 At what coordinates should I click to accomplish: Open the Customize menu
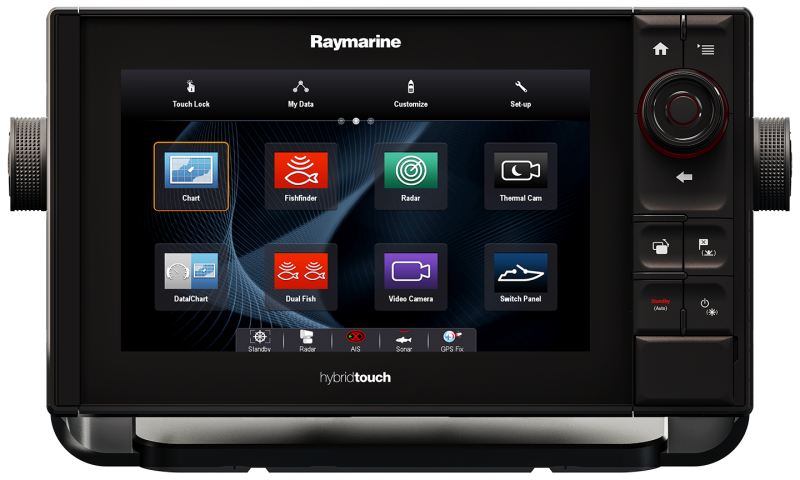coord(411,94)
